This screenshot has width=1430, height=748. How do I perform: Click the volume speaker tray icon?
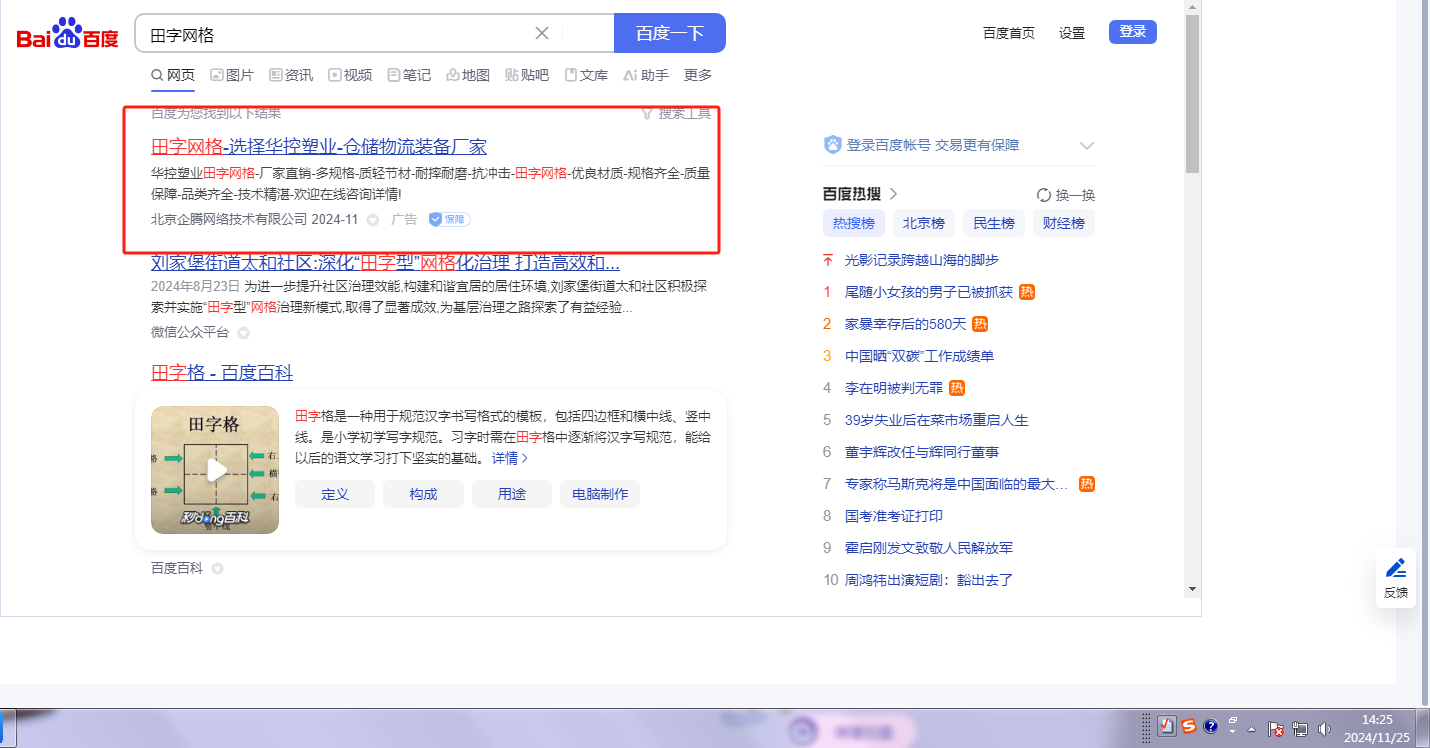pos(1325,728)
